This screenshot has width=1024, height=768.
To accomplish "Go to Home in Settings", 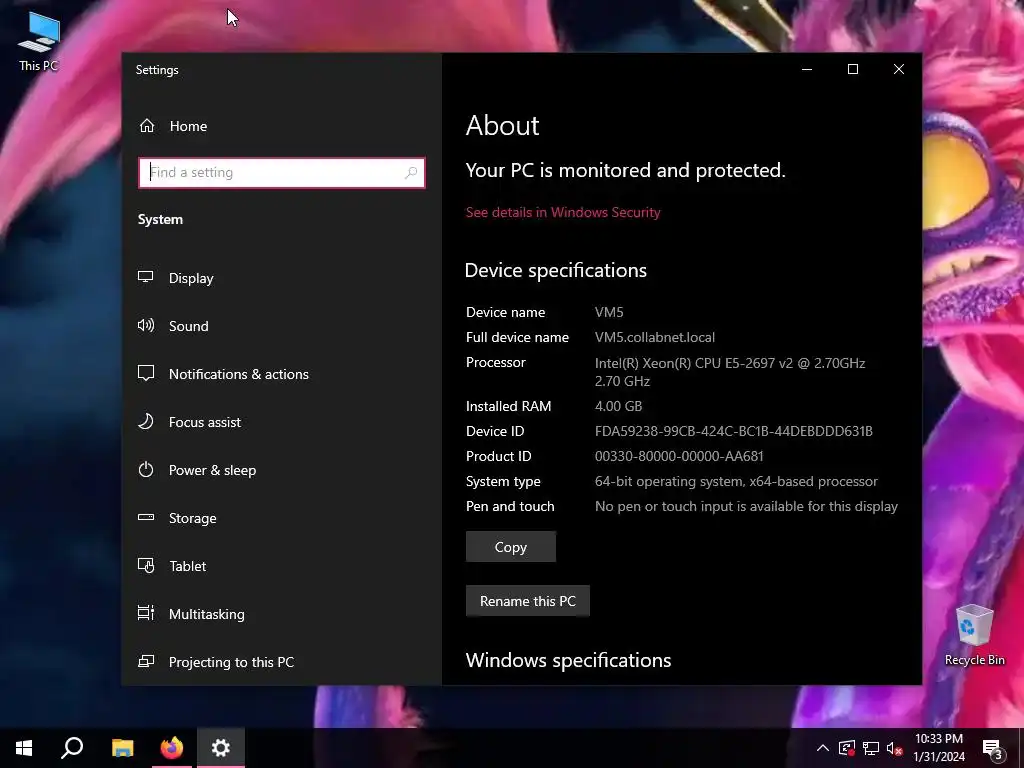I will coord(282,126).
